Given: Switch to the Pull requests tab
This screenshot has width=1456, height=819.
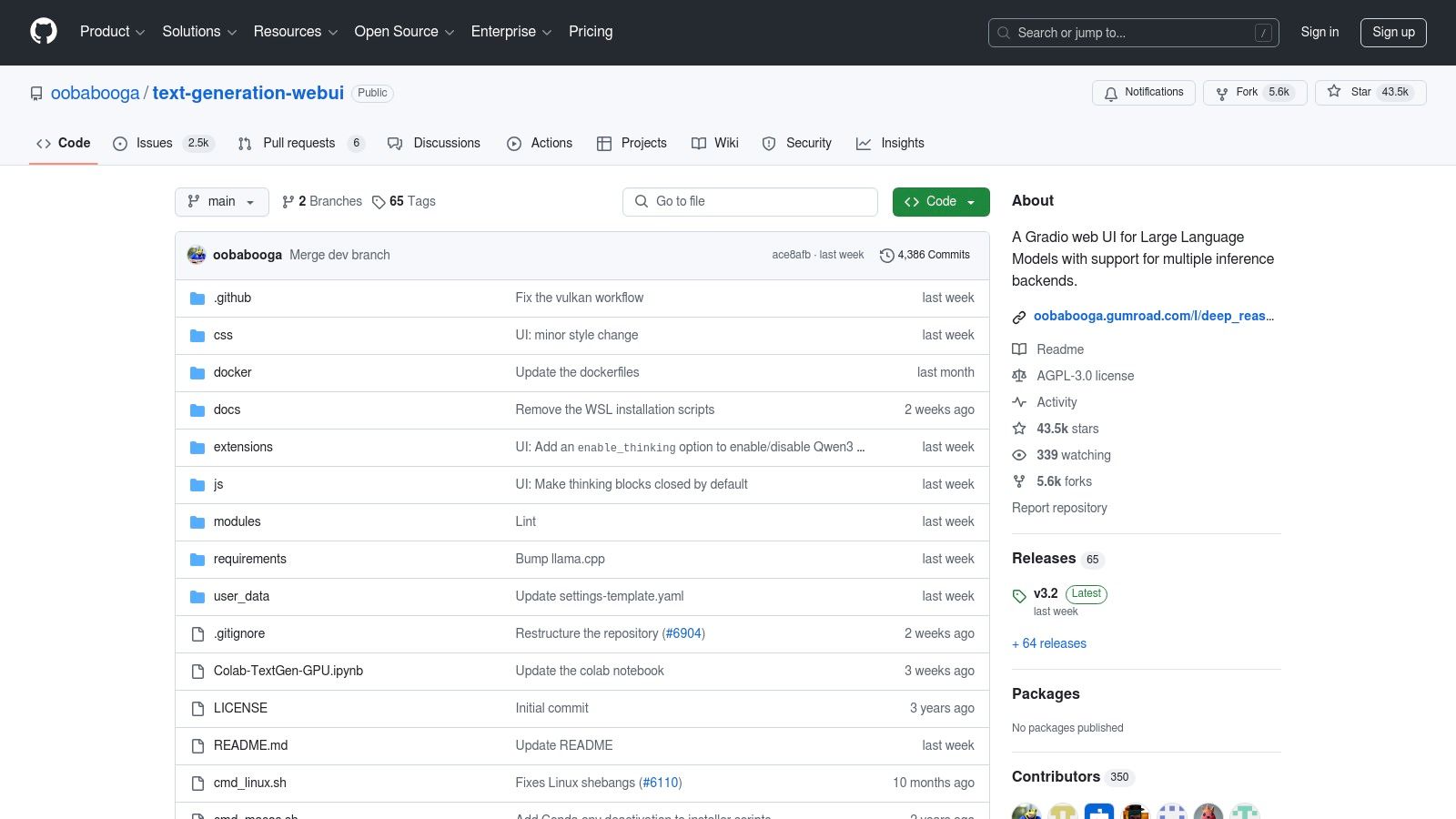Looking at the screenshot, I should [301, 143].
